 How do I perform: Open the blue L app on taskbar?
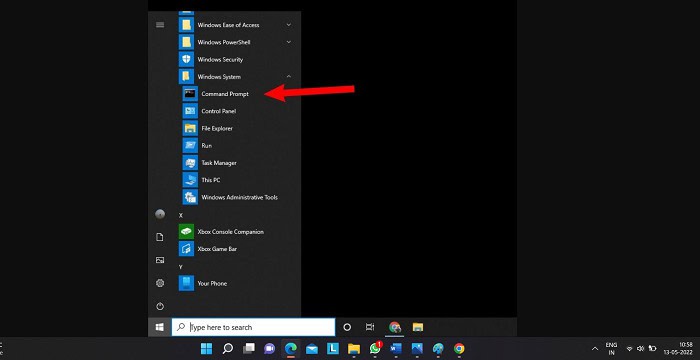333,348
